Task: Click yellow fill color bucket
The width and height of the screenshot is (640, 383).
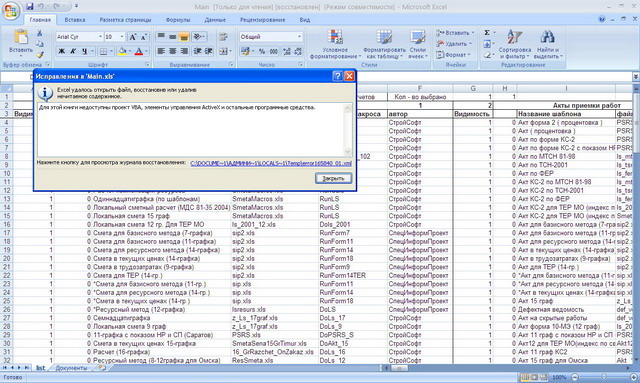Action: [x=122, y=51]
